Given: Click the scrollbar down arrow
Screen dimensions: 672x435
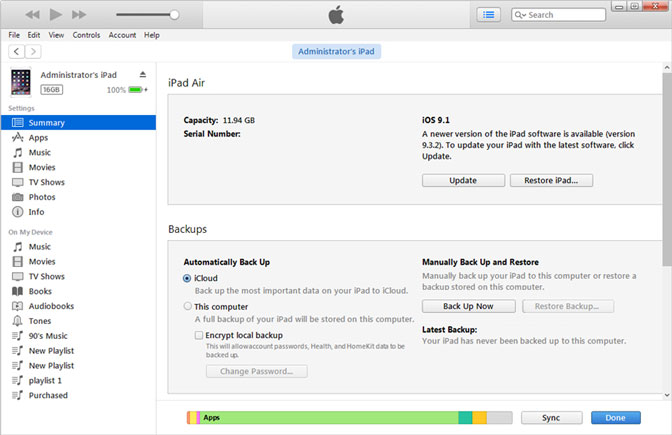Looking at the screenshot, I should coord(667,395).
